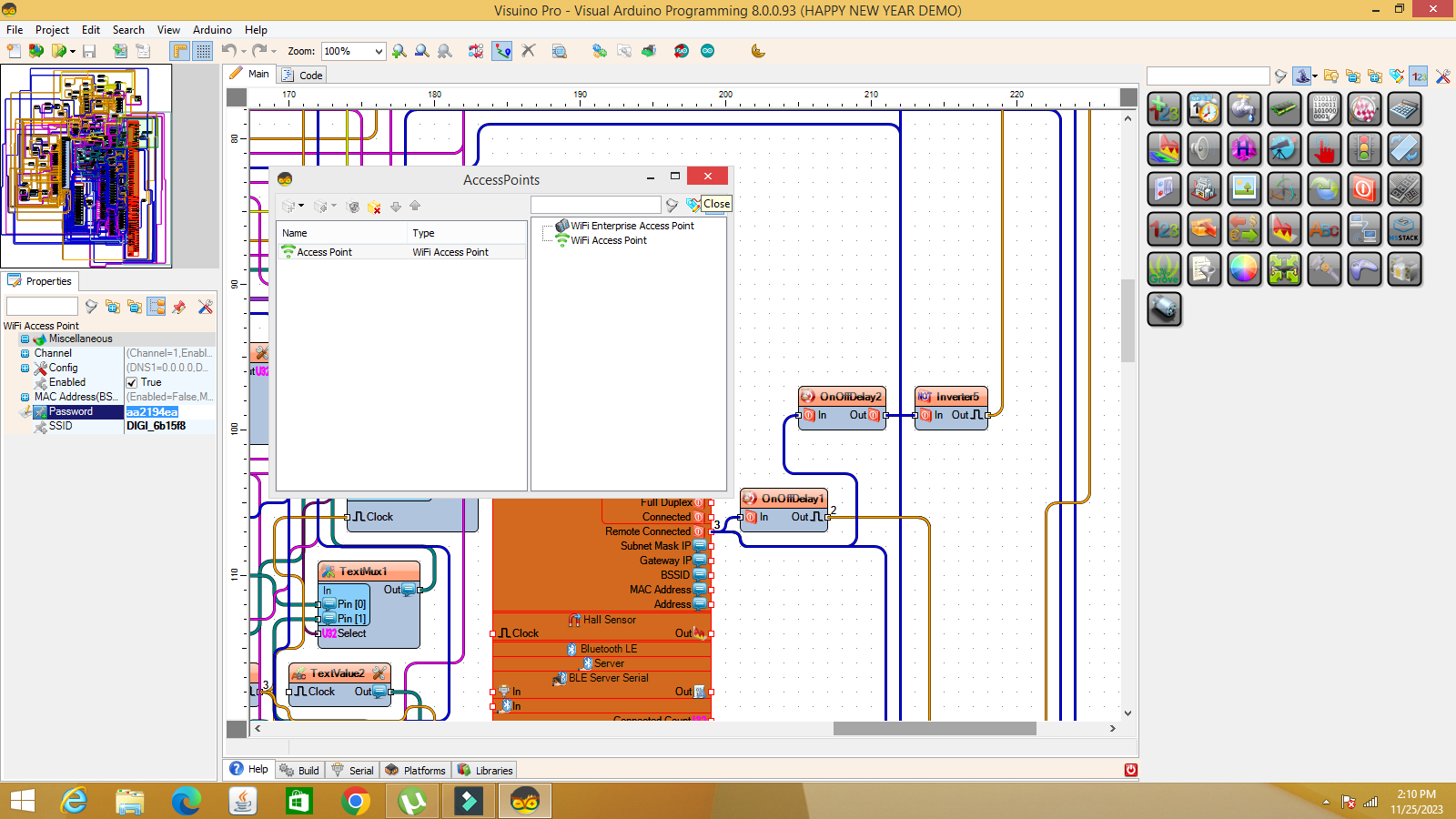Open the Arduino menu

(212, 30)
